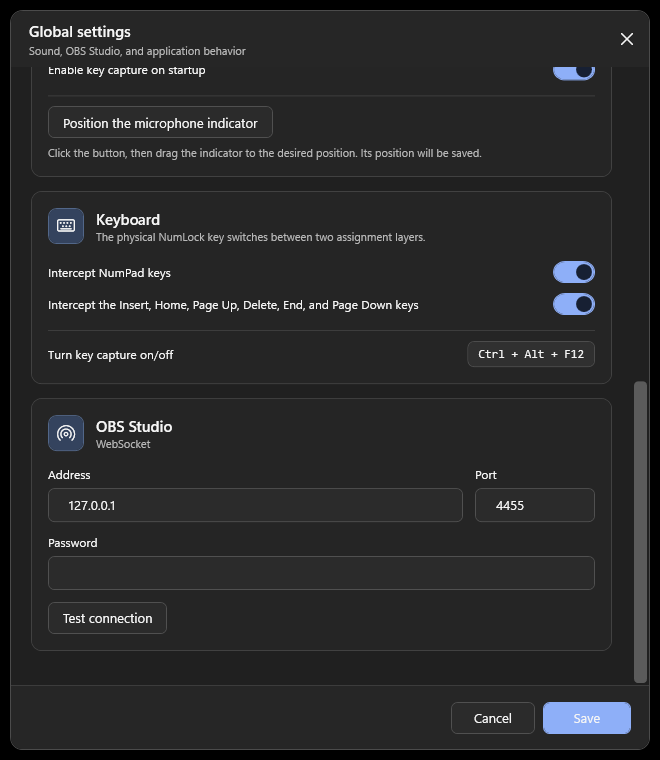Toggle Intercept Insert, Home, Page Up keys switch

[x=574, y=304]
